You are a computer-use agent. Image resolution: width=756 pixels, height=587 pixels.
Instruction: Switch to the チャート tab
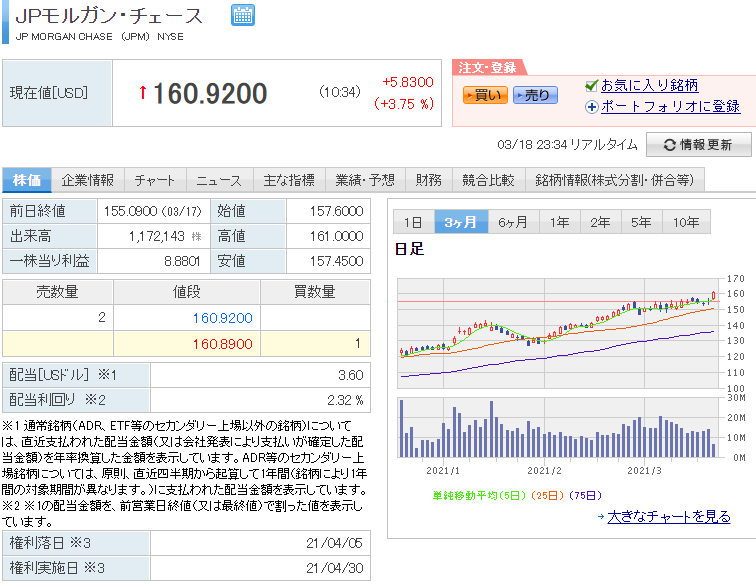155,180
